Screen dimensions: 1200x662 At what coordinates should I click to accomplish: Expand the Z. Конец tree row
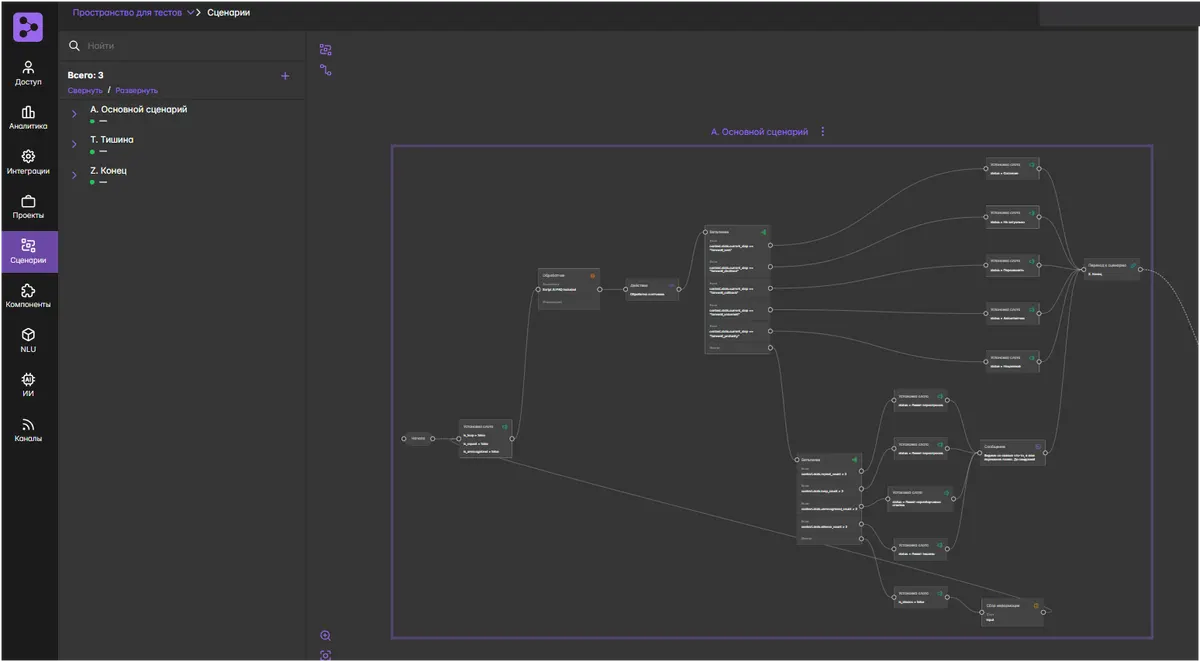74,176
